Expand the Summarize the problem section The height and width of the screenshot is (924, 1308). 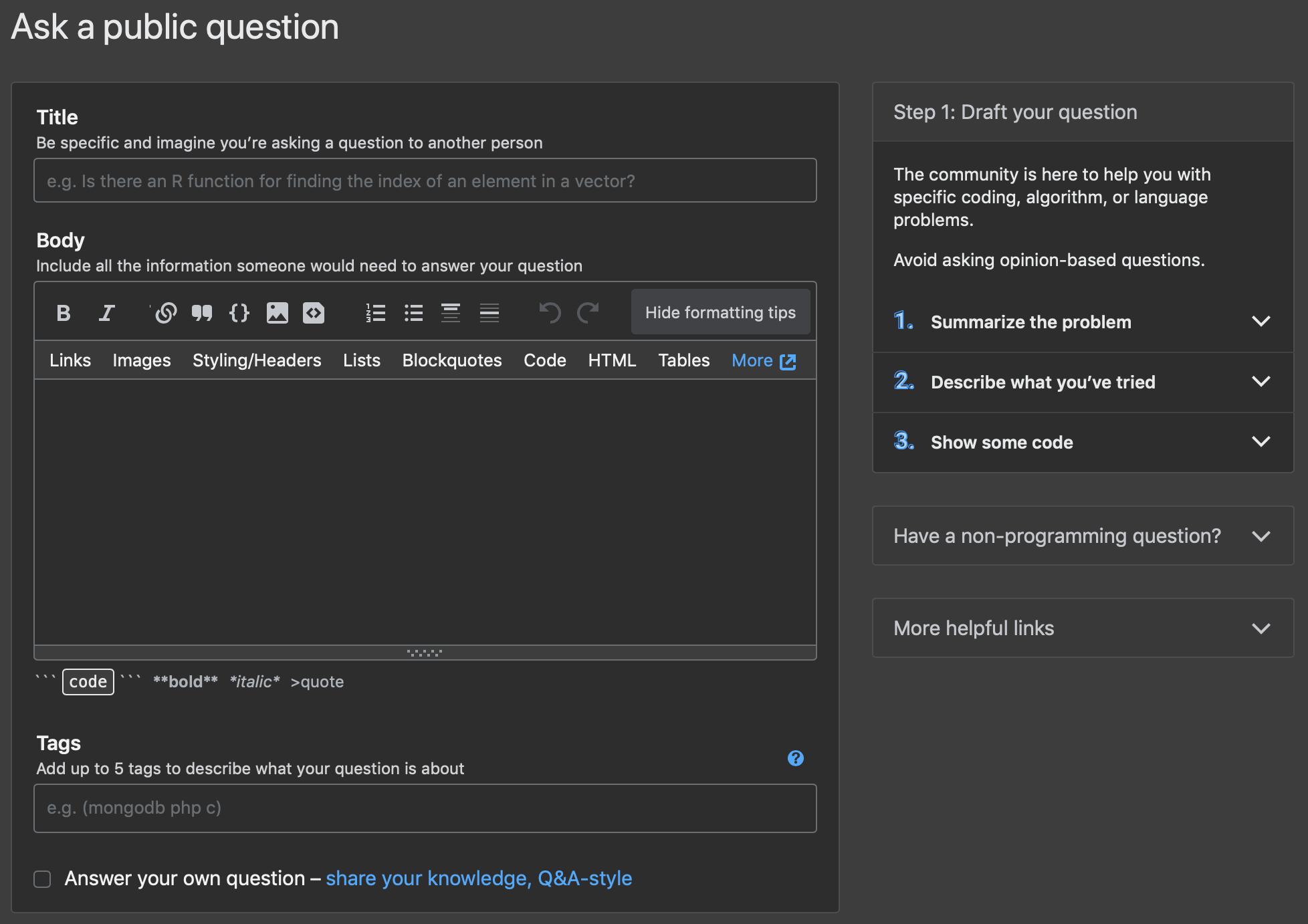(x=1261, y=322)
